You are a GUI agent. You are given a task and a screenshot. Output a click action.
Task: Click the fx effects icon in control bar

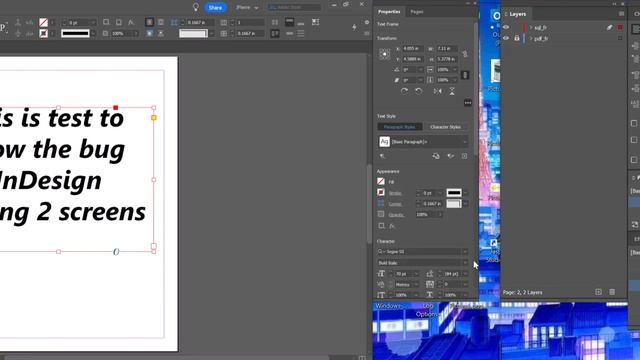131,22
